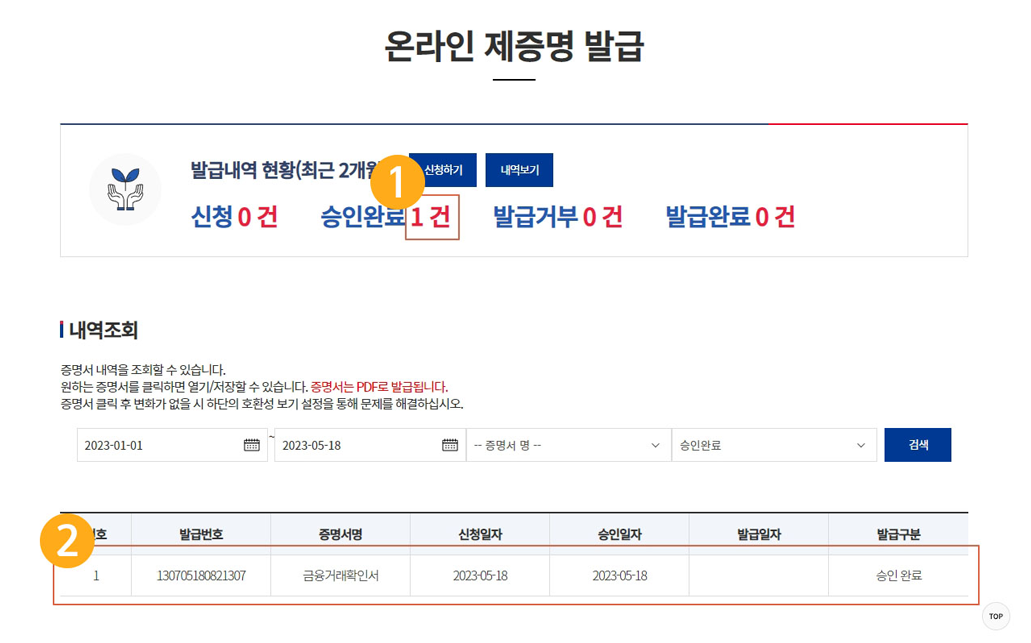1031x643 pixels.
Task: Click the hands-holding-sprout issuance icon
Action: pyautogui.click(x=124, y=190)
